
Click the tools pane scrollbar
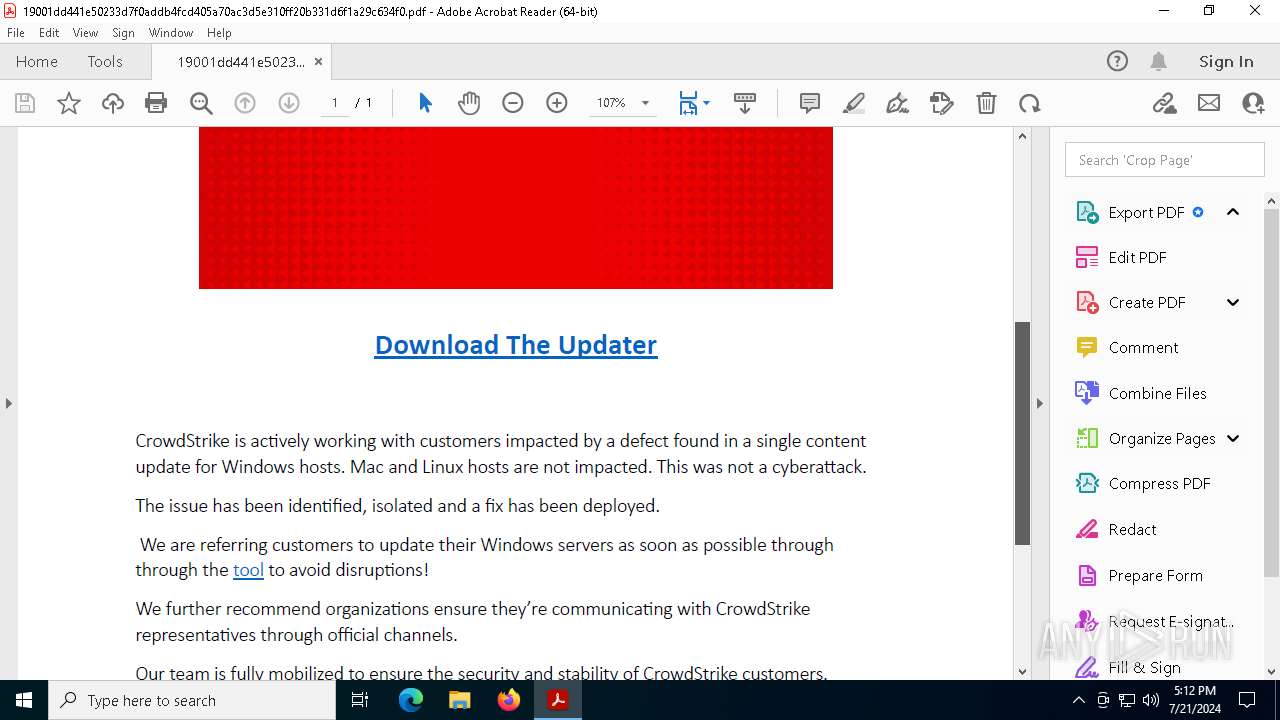[1272, 393]
